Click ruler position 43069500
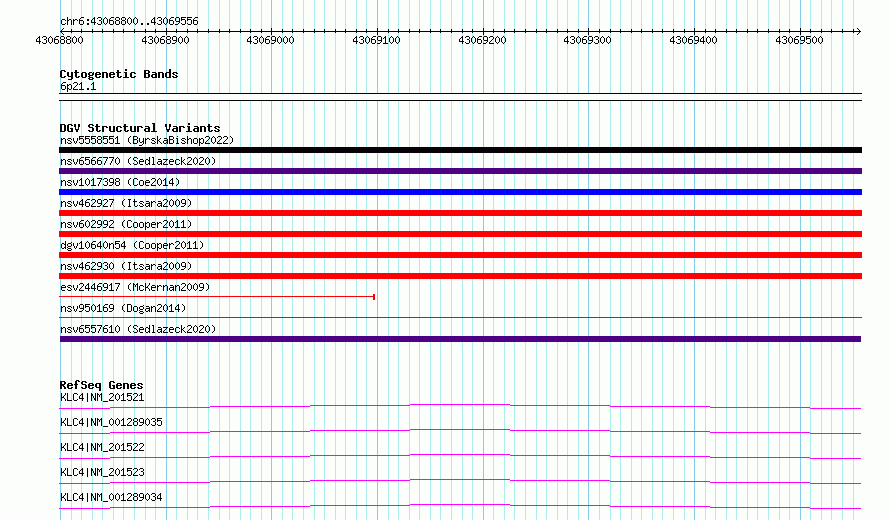The width and height of the screenshot is (890, 520). click(799, 40)
